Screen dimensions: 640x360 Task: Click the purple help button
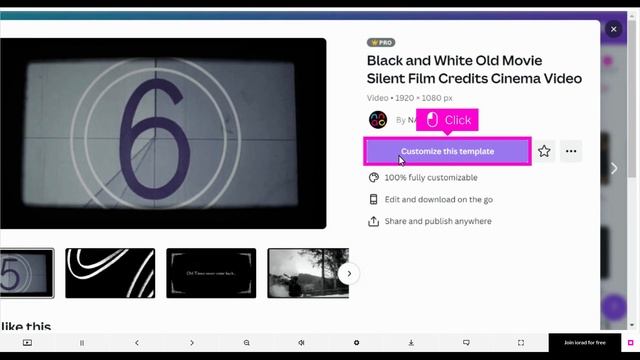click(614, 307)
